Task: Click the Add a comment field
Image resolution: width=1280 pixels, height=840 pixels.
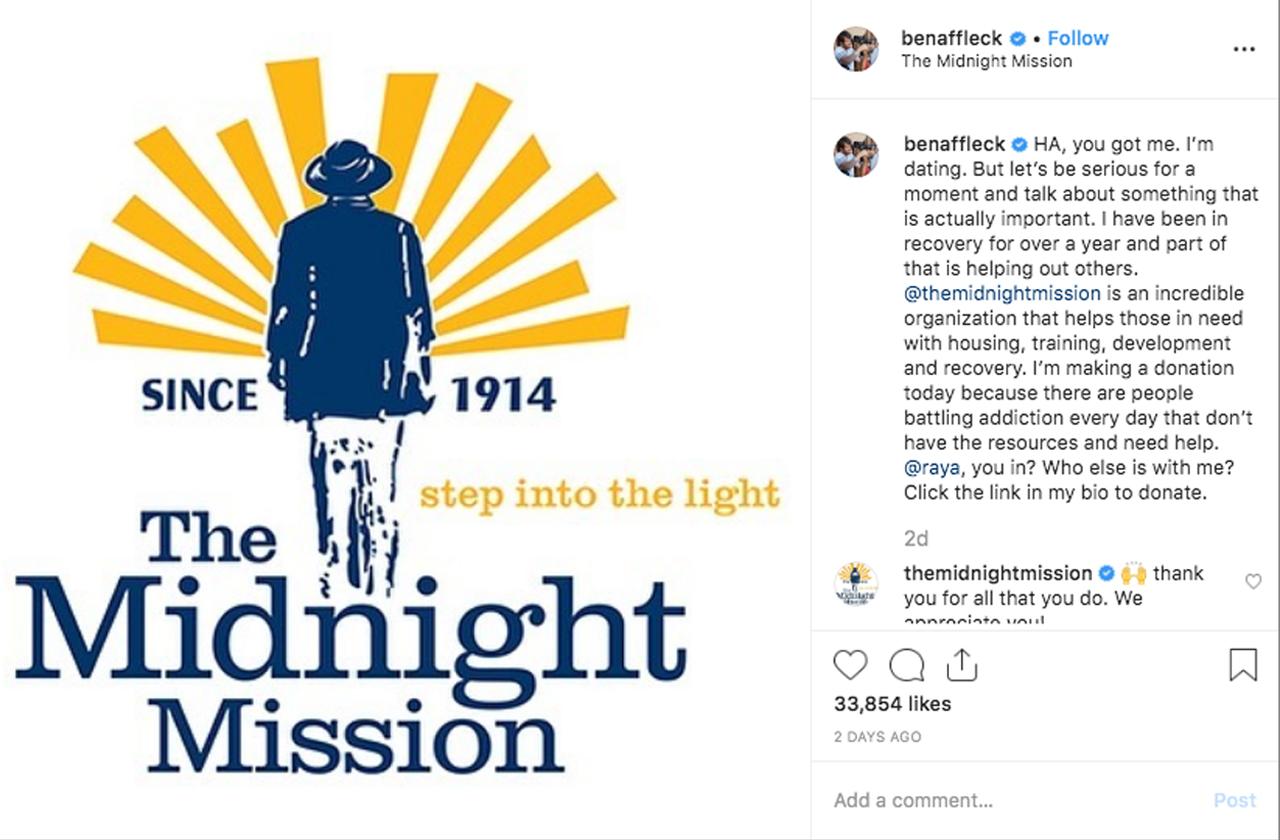Action: tap(1015, 800)
